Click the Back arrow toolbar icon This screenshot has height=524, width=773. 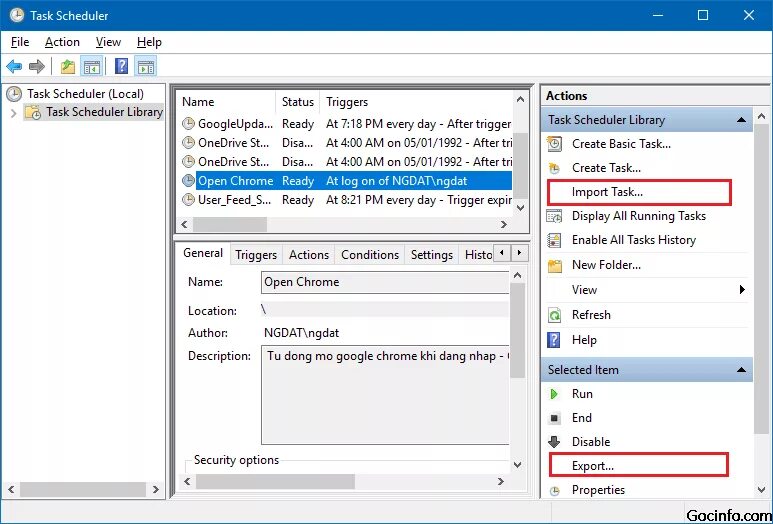point(14,67)
